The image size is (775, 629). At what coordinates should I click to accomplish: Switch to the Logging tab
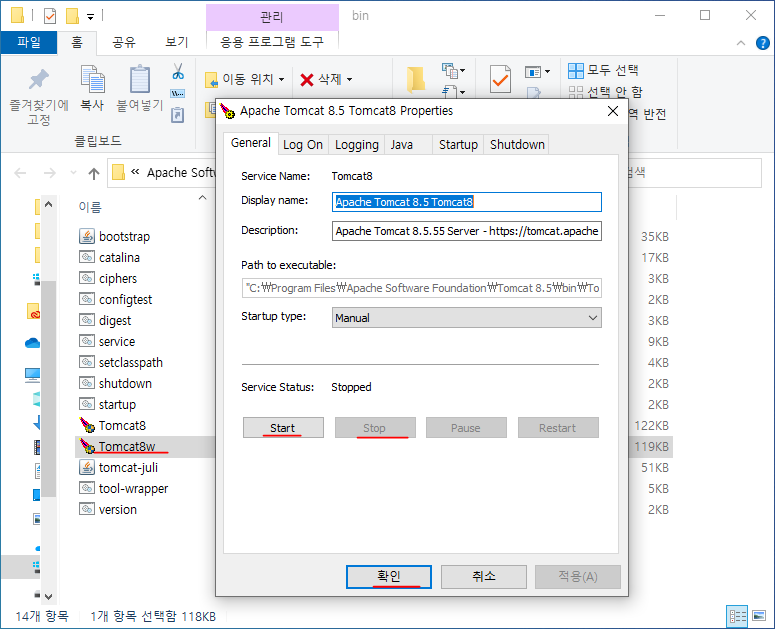(356, 145)
